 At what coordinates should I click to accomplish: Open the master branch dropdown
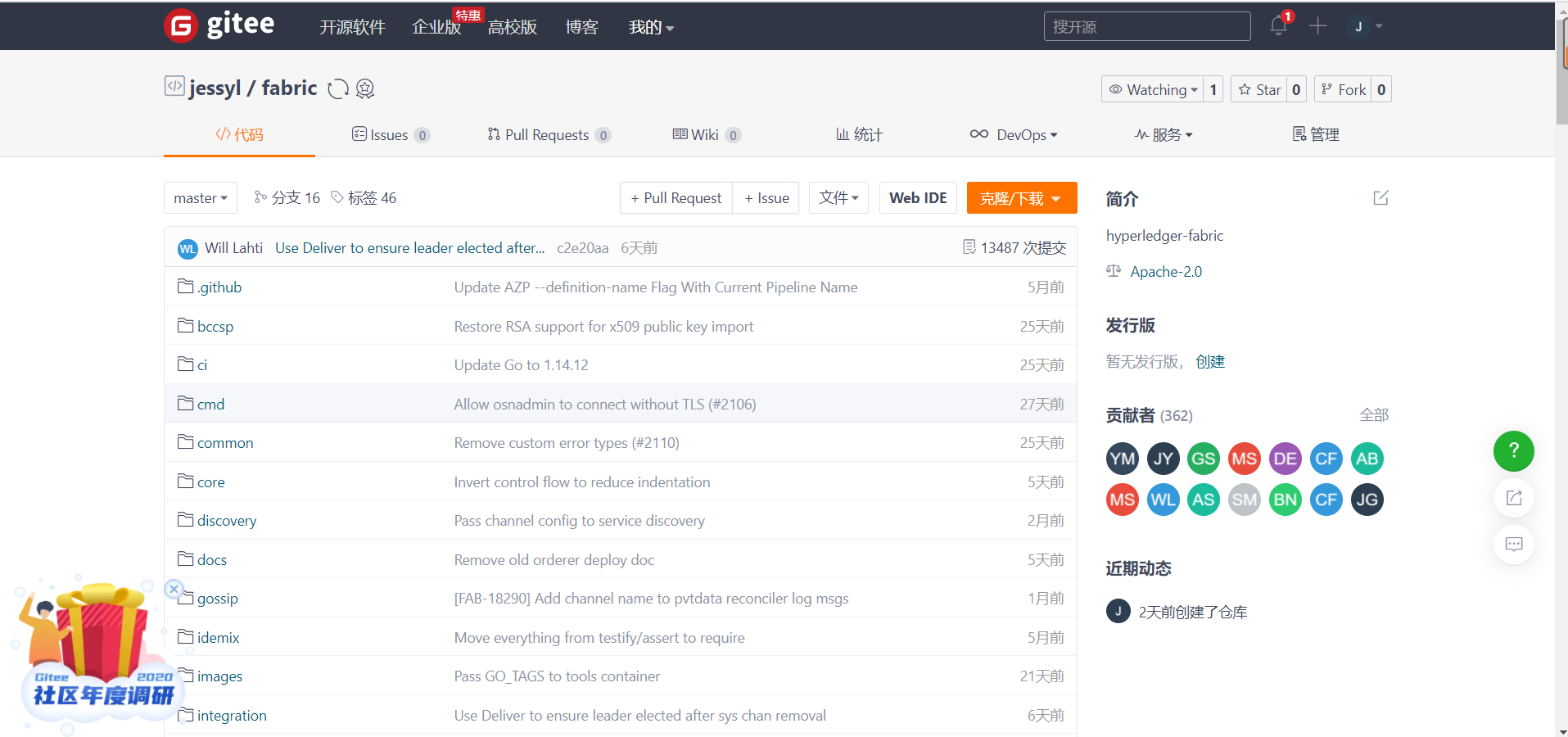tap(201, 198)
